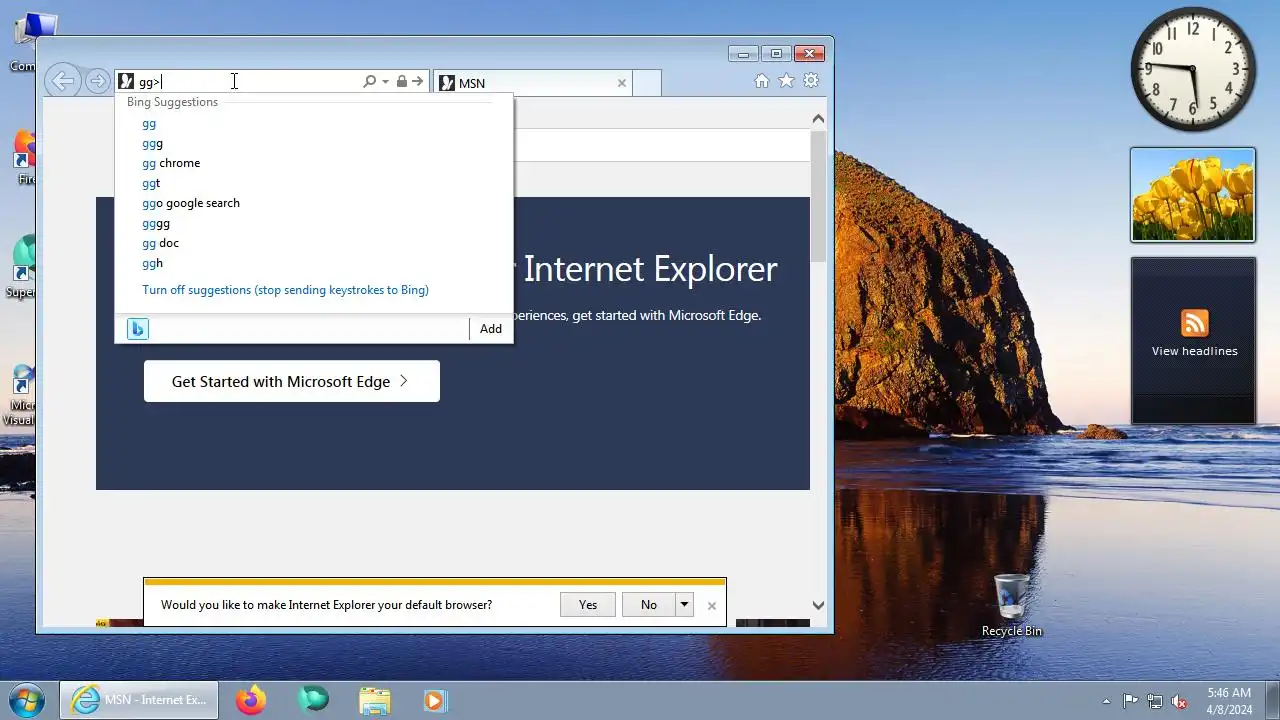The image size is (1280, 720).
Task: Click the muted volume tray icon
Action: 1179,701
